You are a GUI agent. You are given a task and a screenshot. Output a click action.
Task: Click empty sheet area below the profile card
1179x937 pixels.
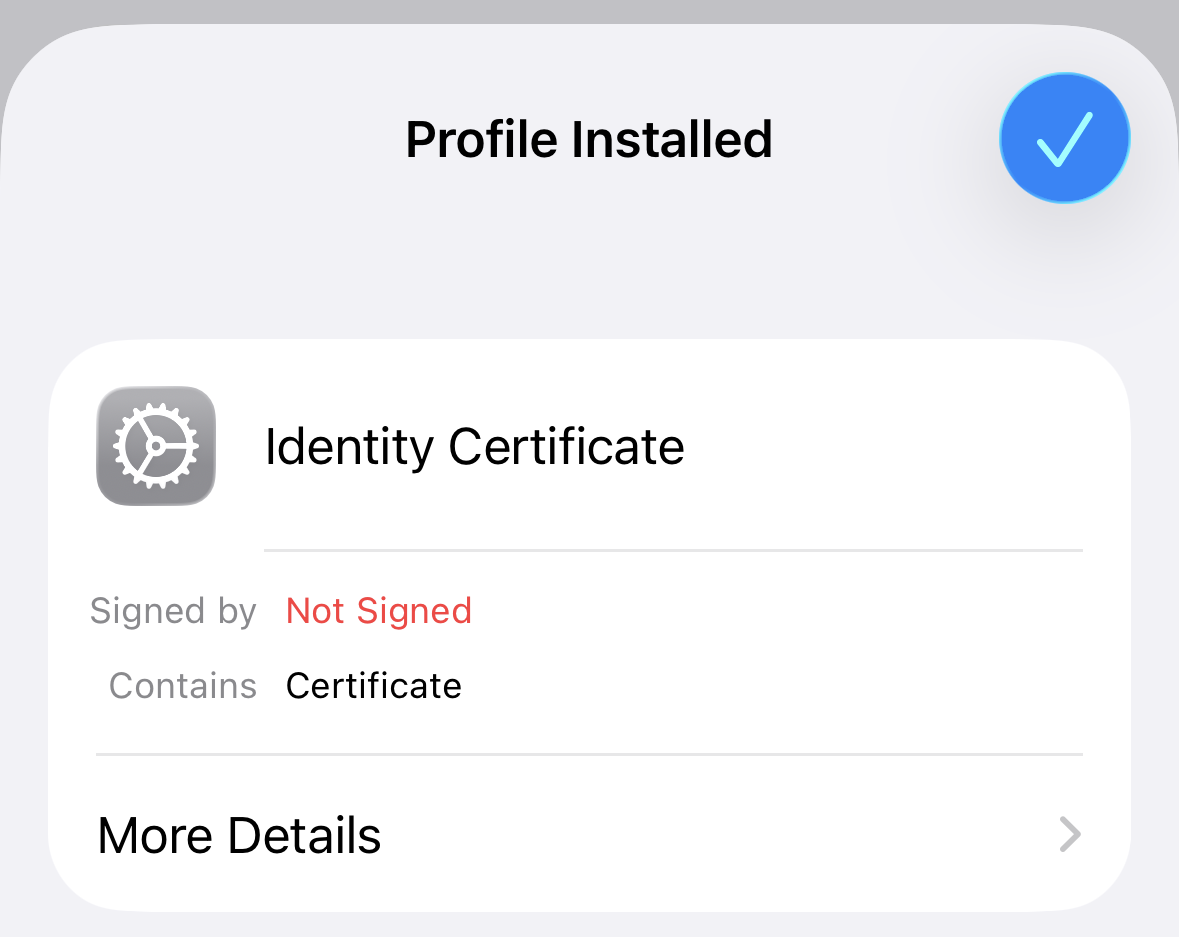(589, 925)
